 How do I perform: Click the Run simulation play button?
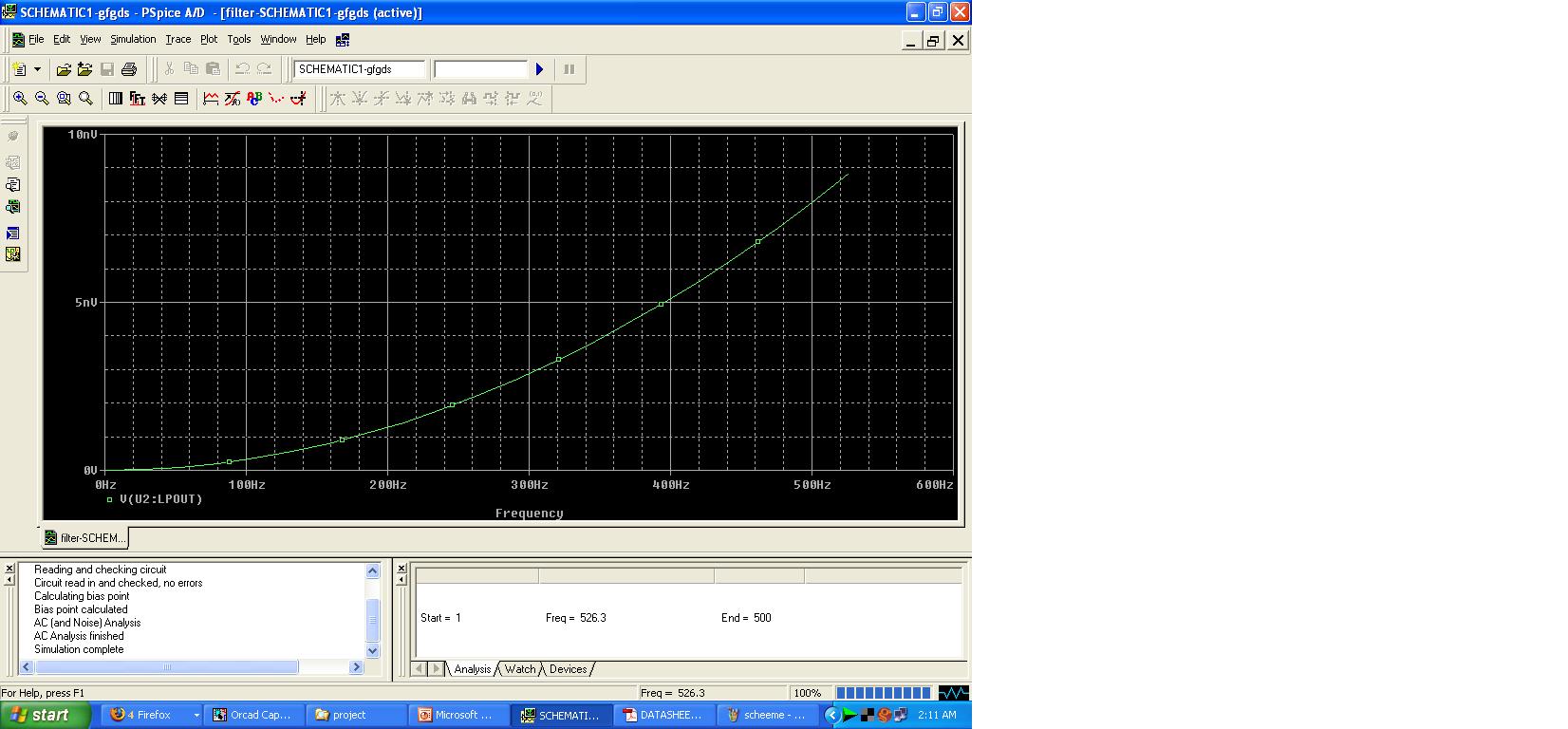(539, 69)
